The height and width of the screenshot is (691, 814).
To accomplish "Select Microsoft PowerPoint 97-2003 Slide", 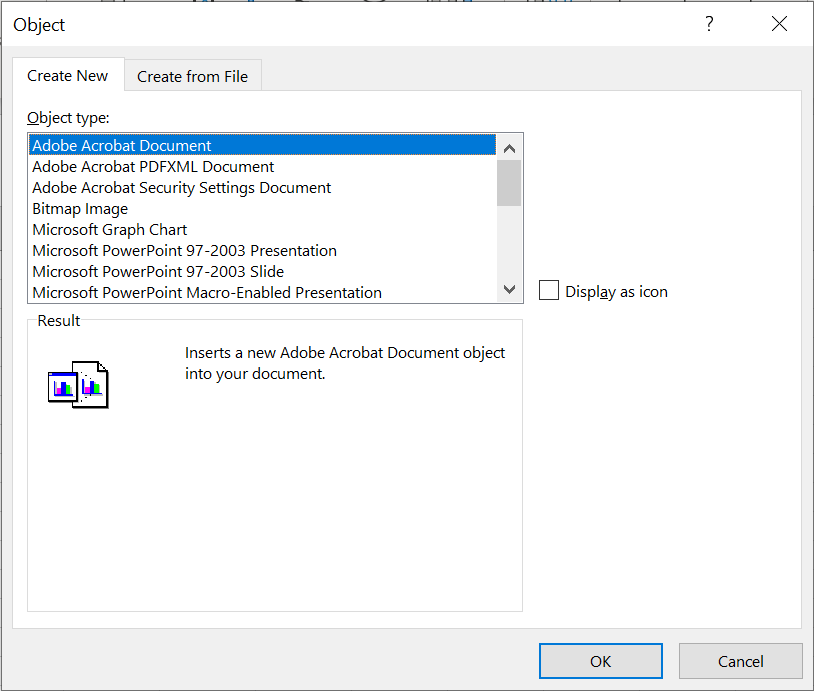I will click(158, 272).
